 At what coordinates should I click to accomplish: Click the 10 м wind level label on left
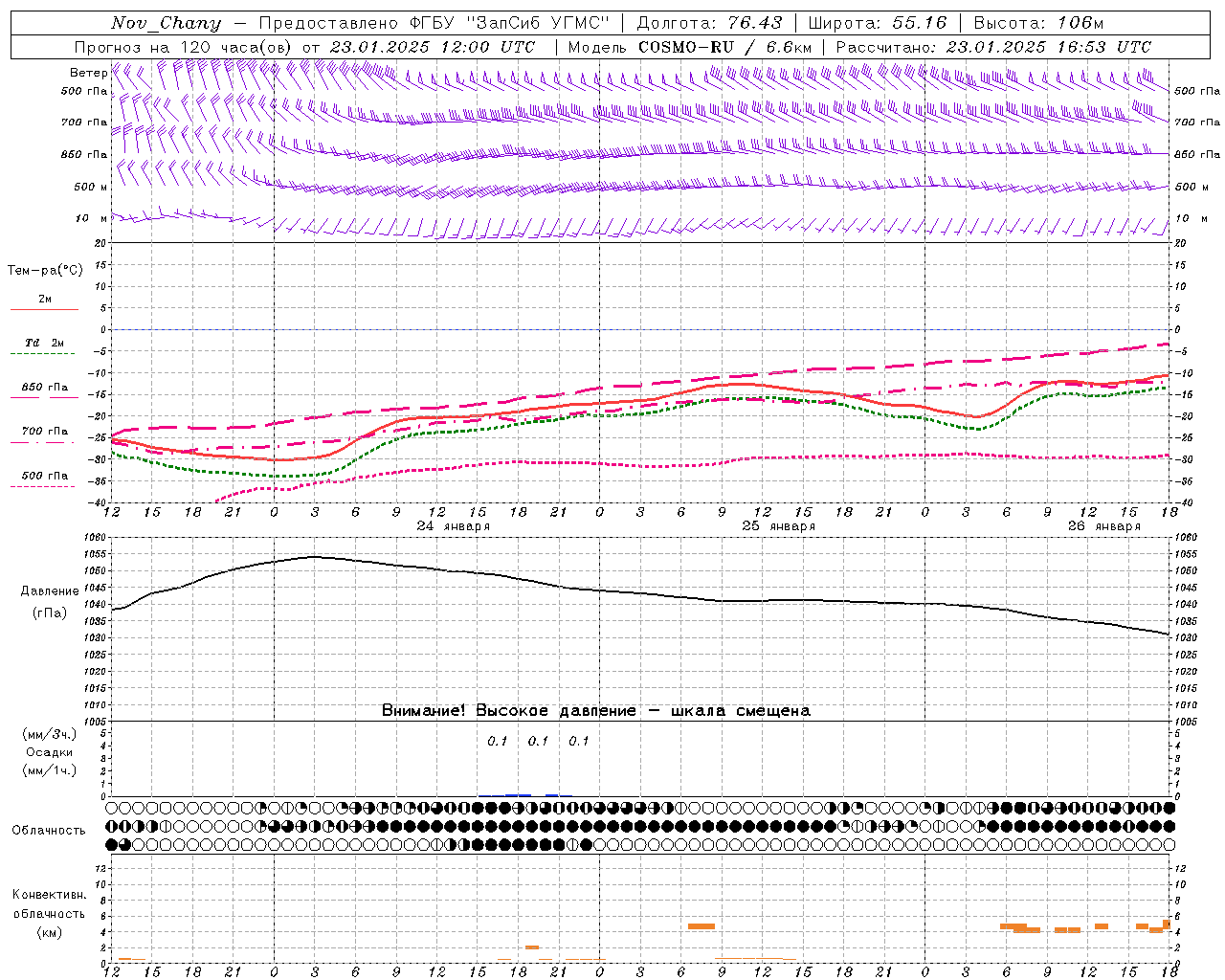coord(91,218)
